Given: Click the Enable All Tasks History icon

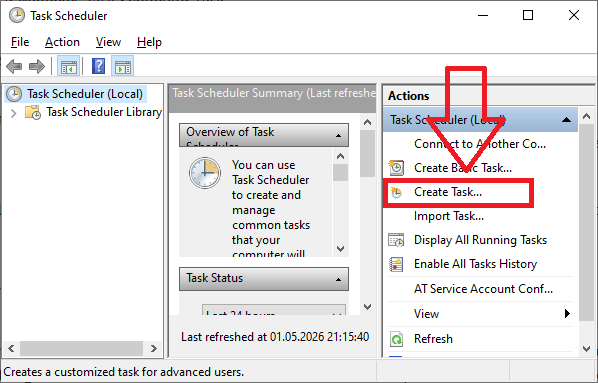Looking at the screenshot, I should 396,264.
